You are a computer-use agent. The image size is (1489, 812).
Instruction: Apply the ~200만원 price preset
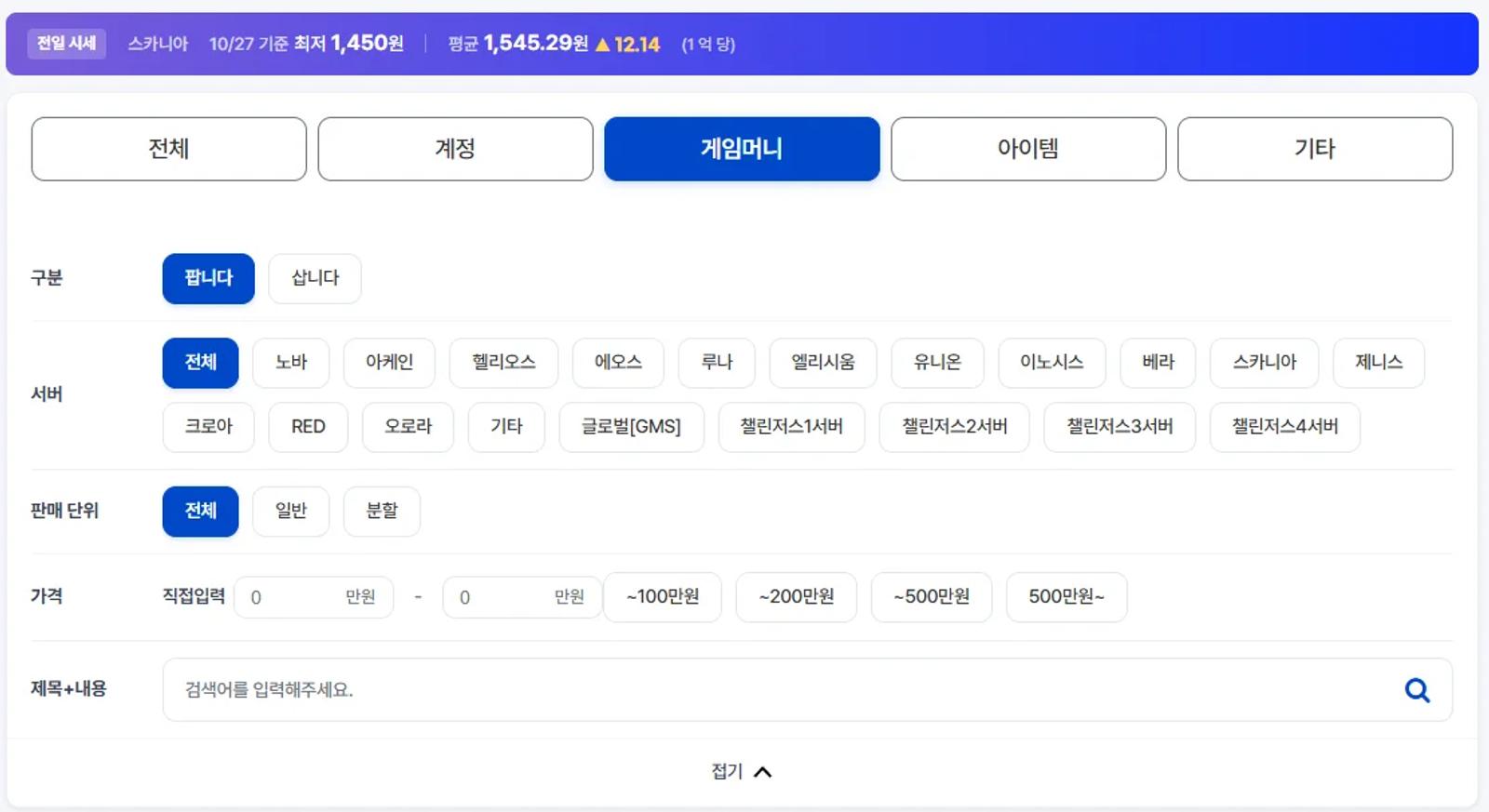tap(797, 597)
